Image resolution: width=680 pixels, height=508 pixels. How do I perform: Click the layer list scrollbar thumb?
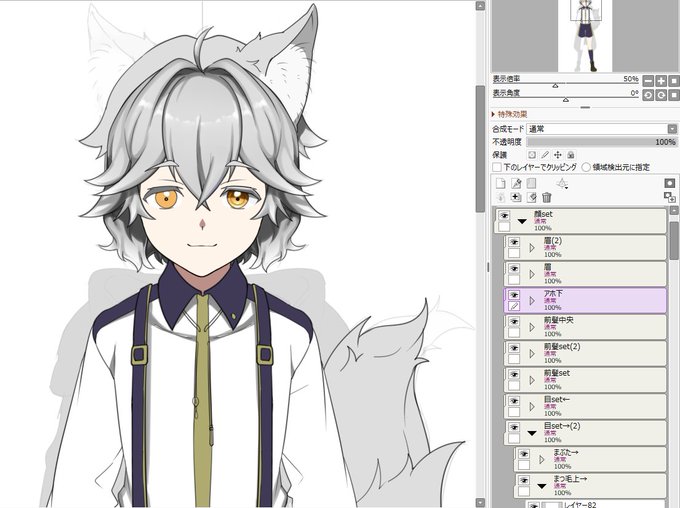[675, 241]
